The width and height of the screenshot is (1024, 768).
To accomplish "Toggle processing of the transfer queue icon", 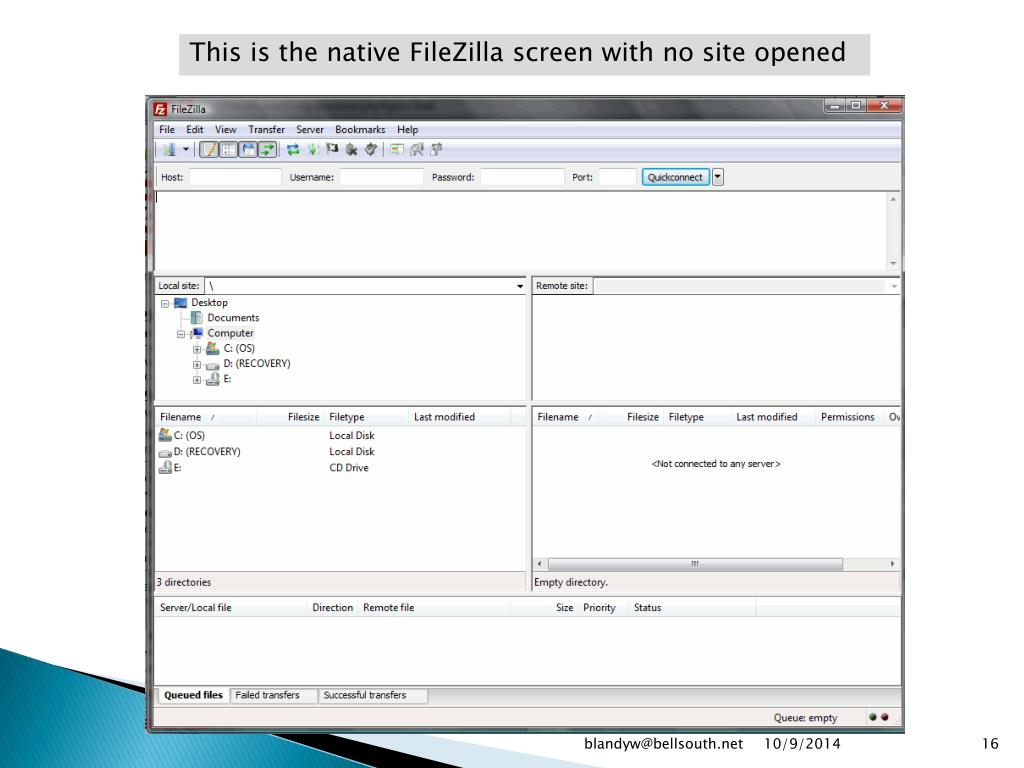I will coord(313,150).
